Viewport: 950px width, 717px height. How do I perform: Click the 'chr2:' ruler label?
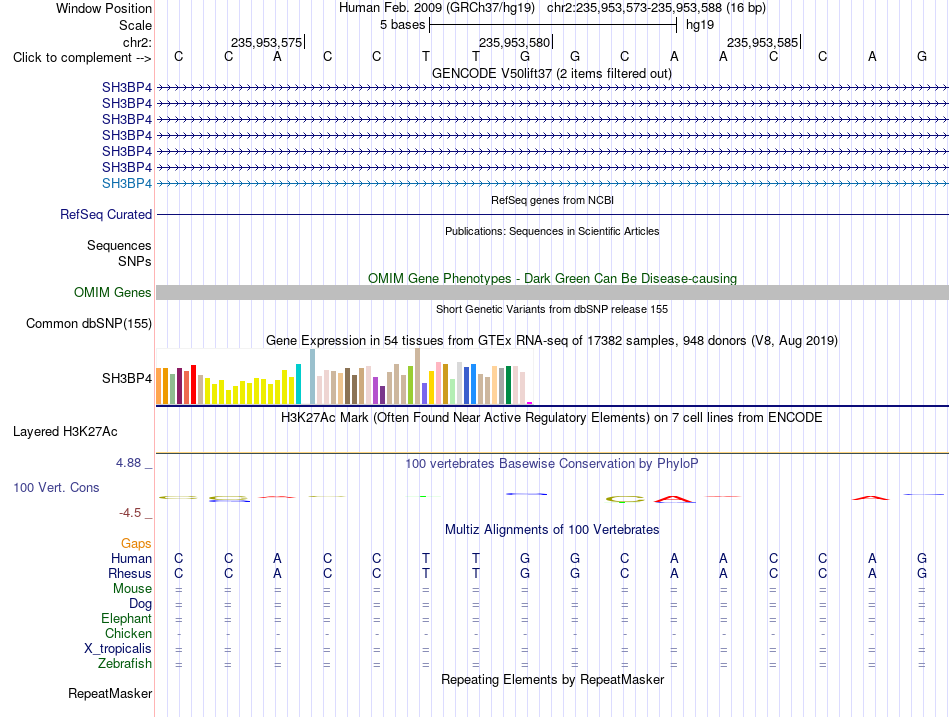click(x=137, y=42)
